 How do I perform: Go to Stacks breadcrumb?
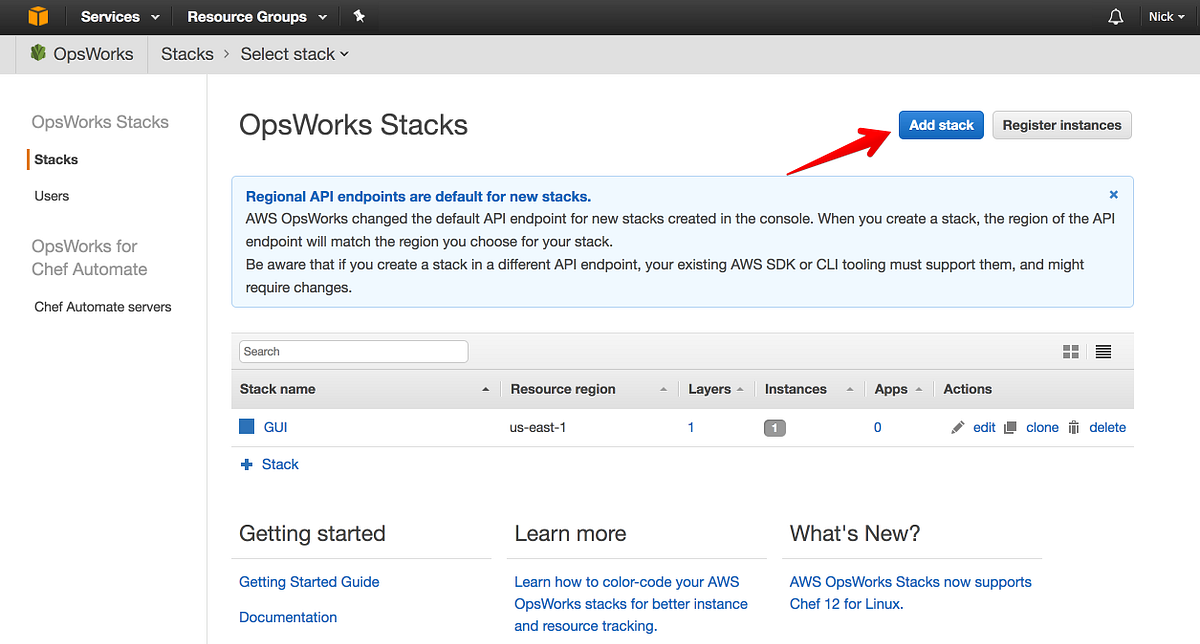[187, 53]
